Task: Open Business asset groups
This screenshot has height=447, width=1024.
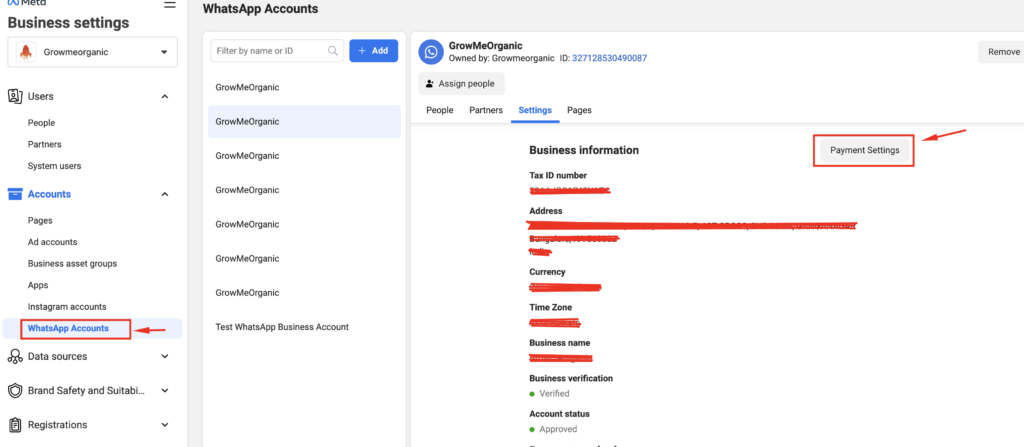Action: coord(72,263)
